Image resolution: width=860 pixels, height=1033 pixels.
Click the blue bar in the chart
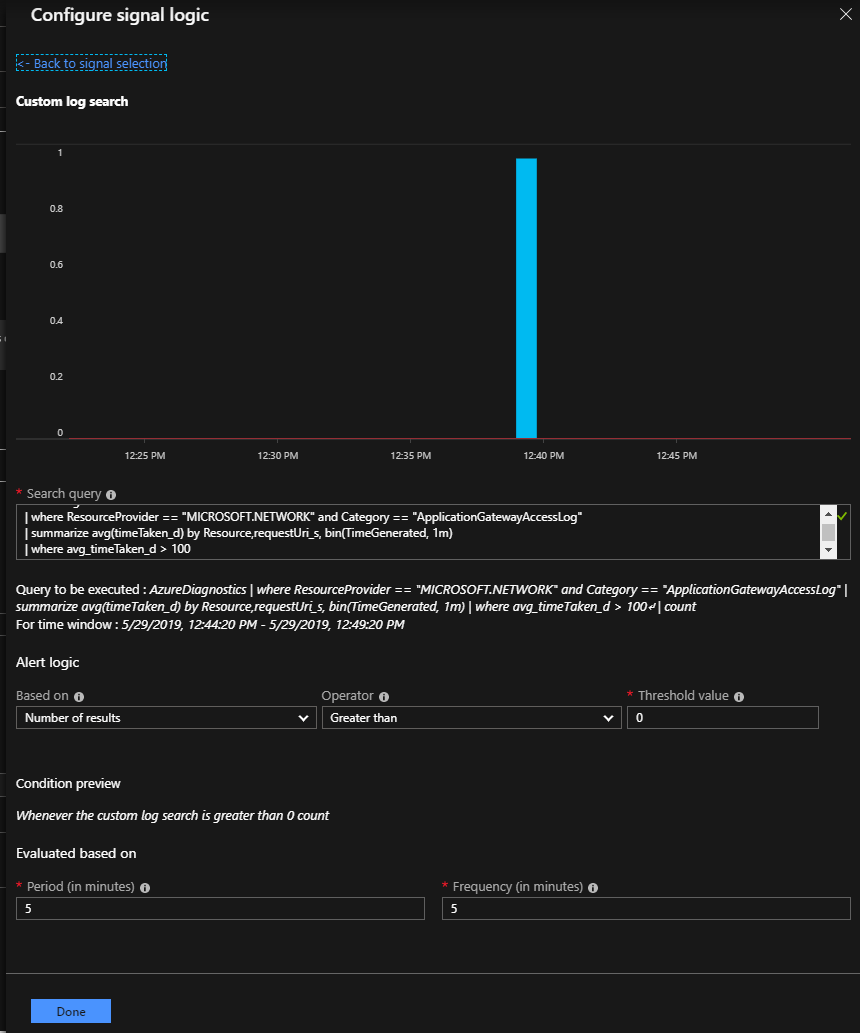tap(526, 298)
